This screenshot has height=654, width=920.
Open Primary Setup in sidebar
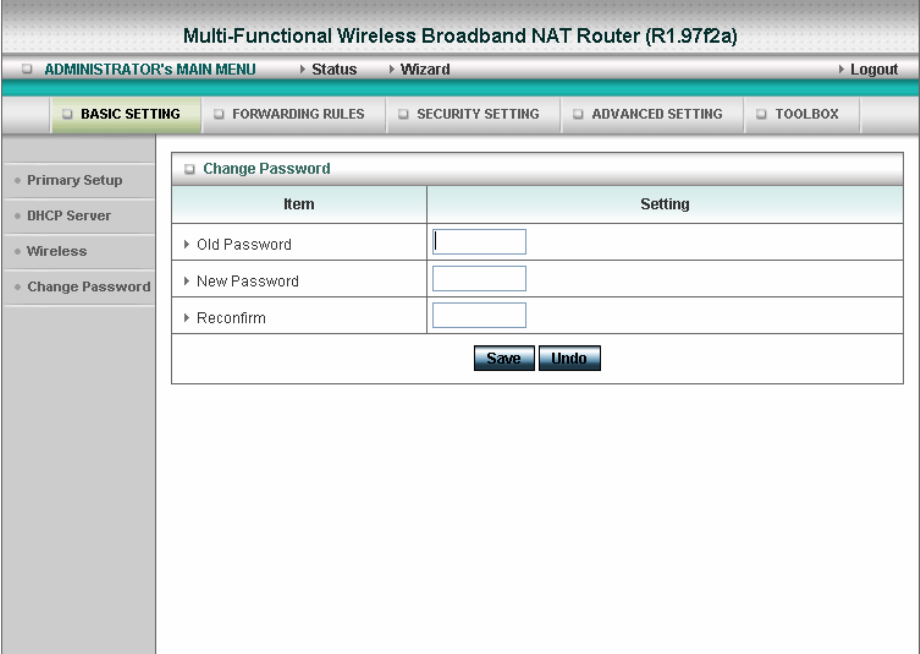[x=75, y=180]
